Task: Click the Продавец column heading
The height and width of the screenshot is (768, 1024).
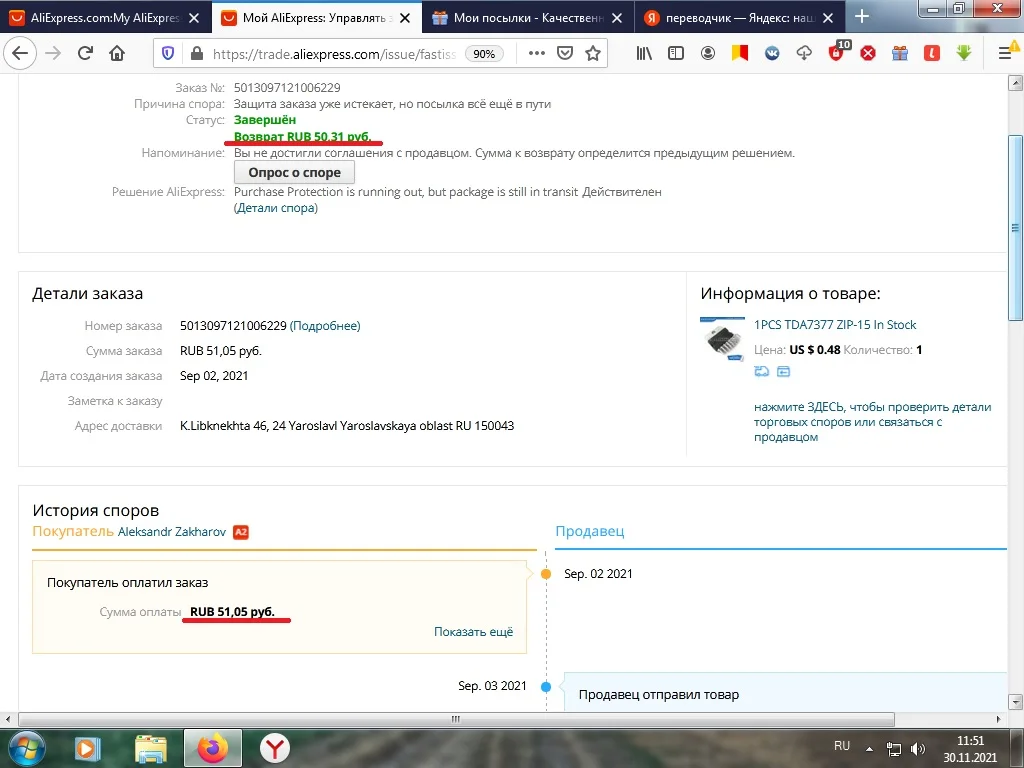Action: 590,531
